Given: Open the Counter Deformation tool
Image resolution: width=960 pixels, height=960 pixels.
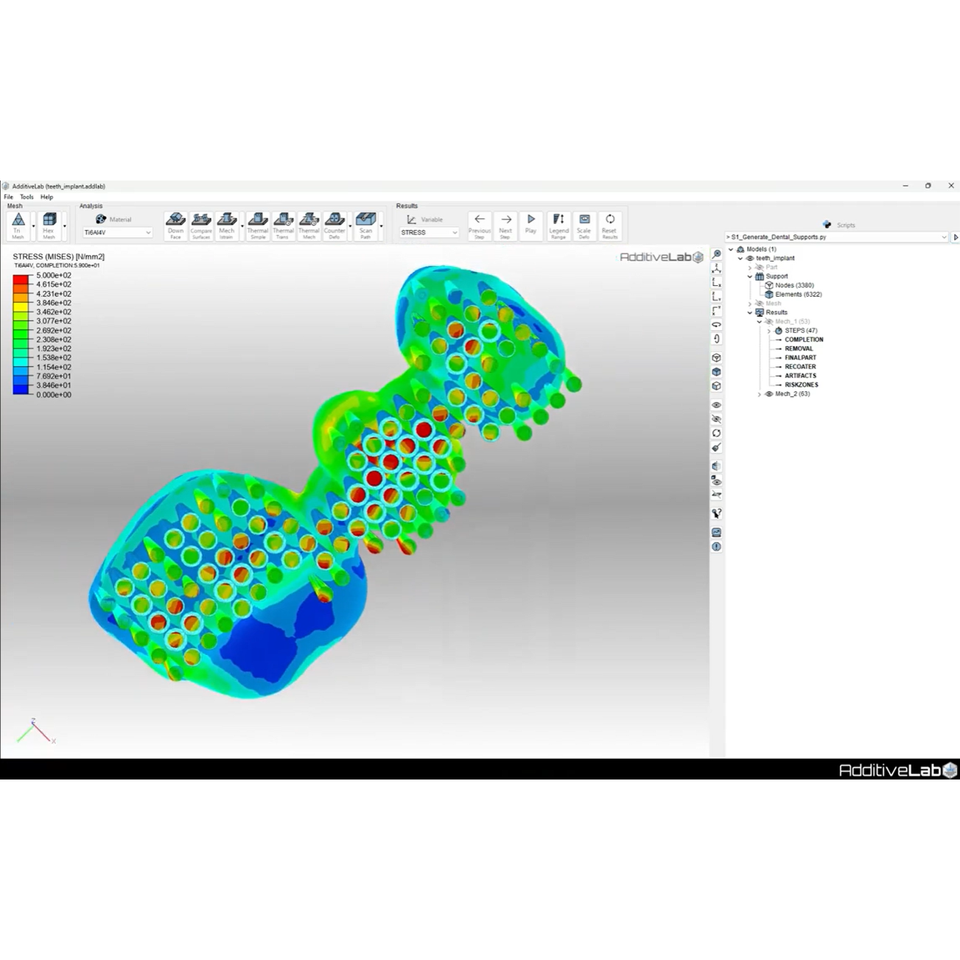Looking at the screenshot, I should tap(334, 225).
